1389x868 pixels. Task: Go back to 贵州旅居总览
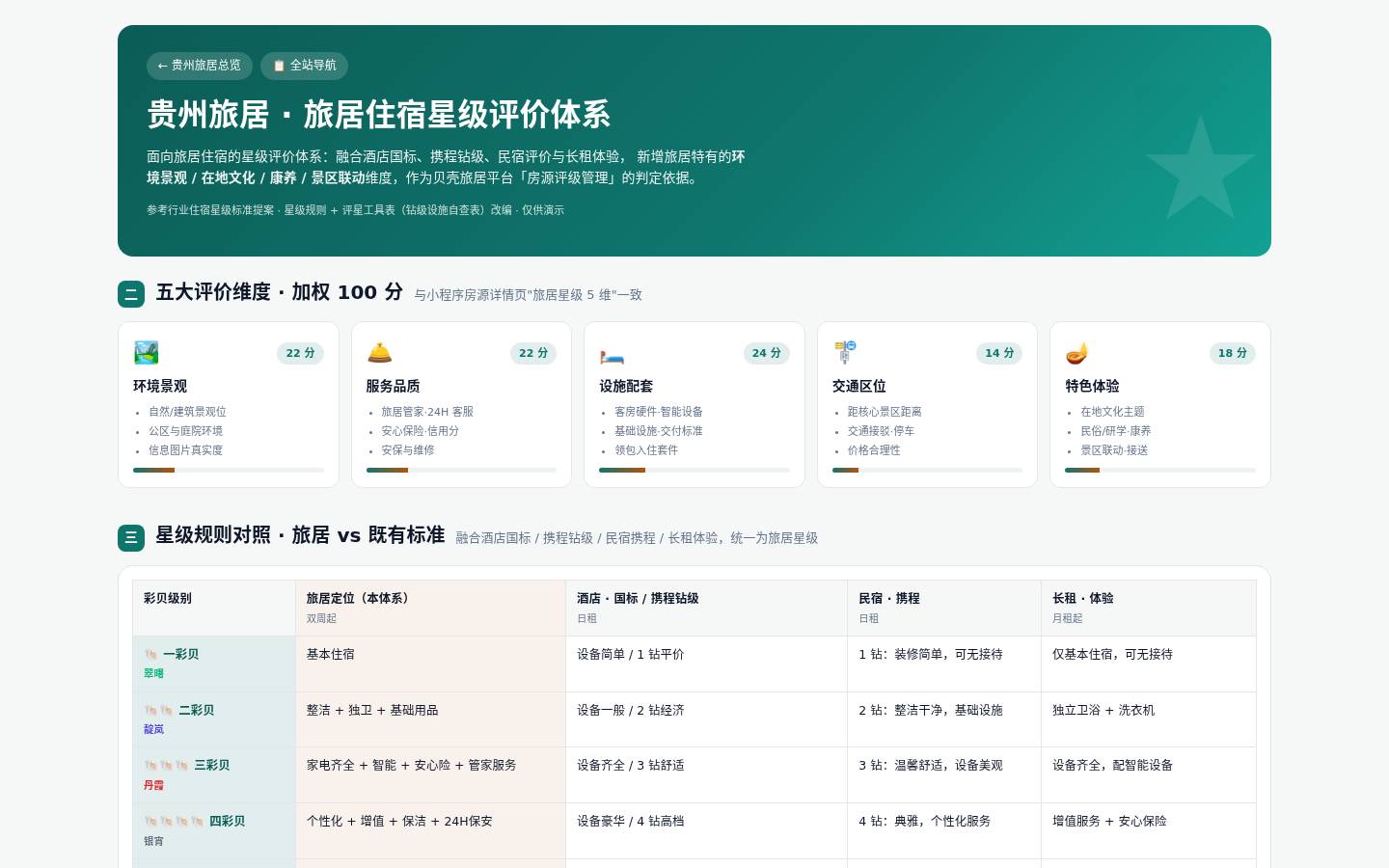point(200,66)
